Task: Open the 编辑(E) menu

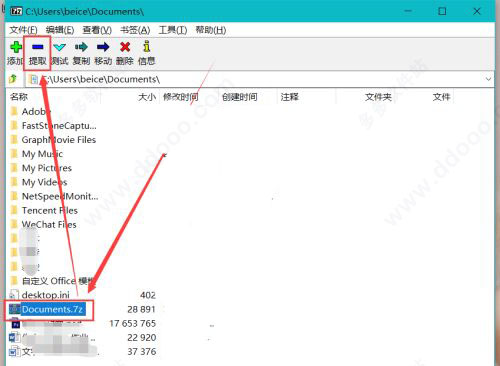Action: click(60, 30)
